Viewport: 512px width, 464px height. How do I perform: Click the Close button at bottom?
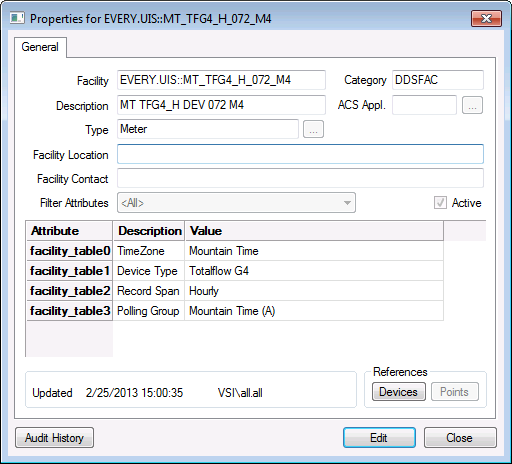click(x=460, y=438)
